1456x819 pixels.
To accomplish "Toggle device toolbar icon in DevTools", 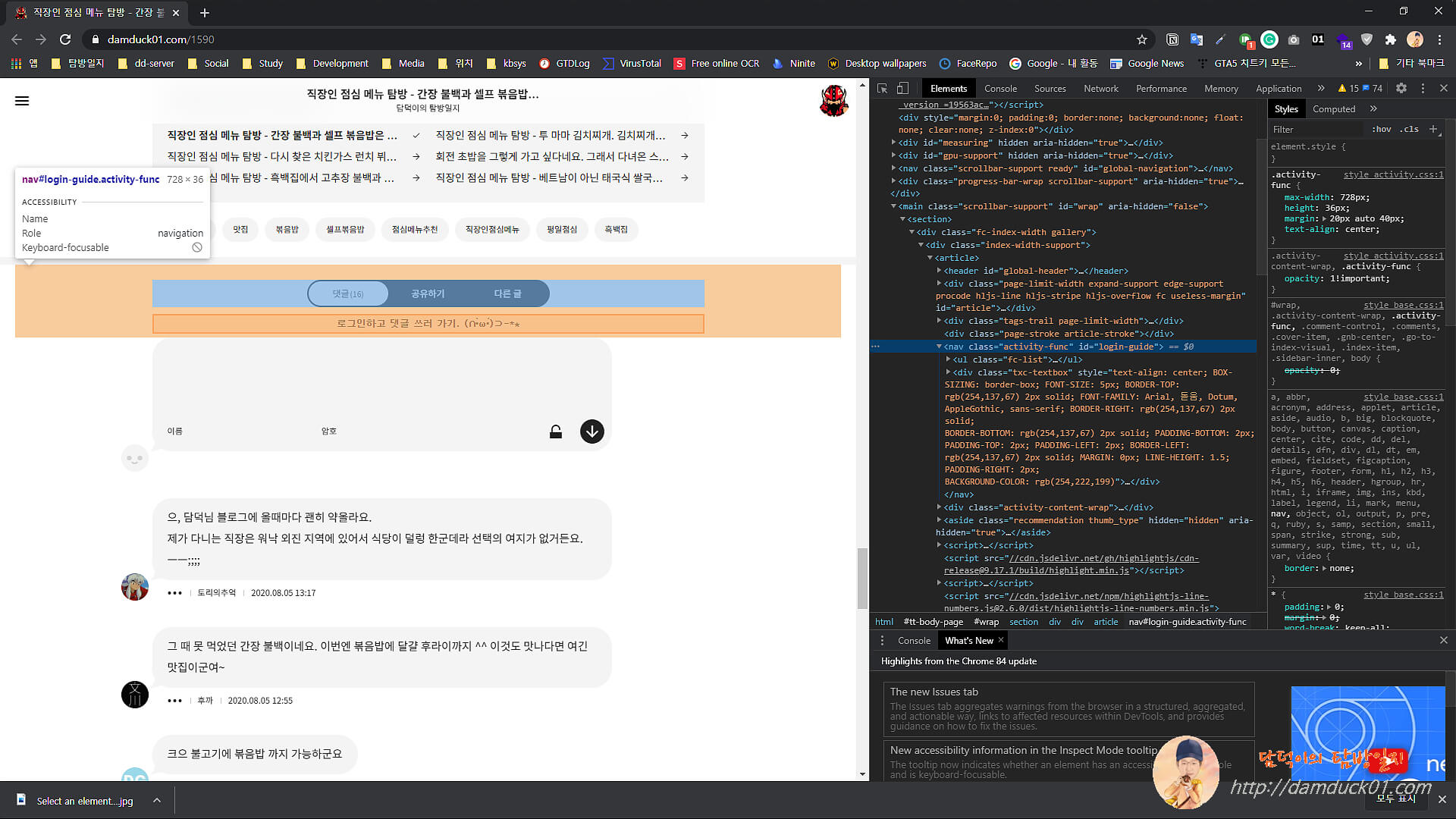I will tap(902, 89).
